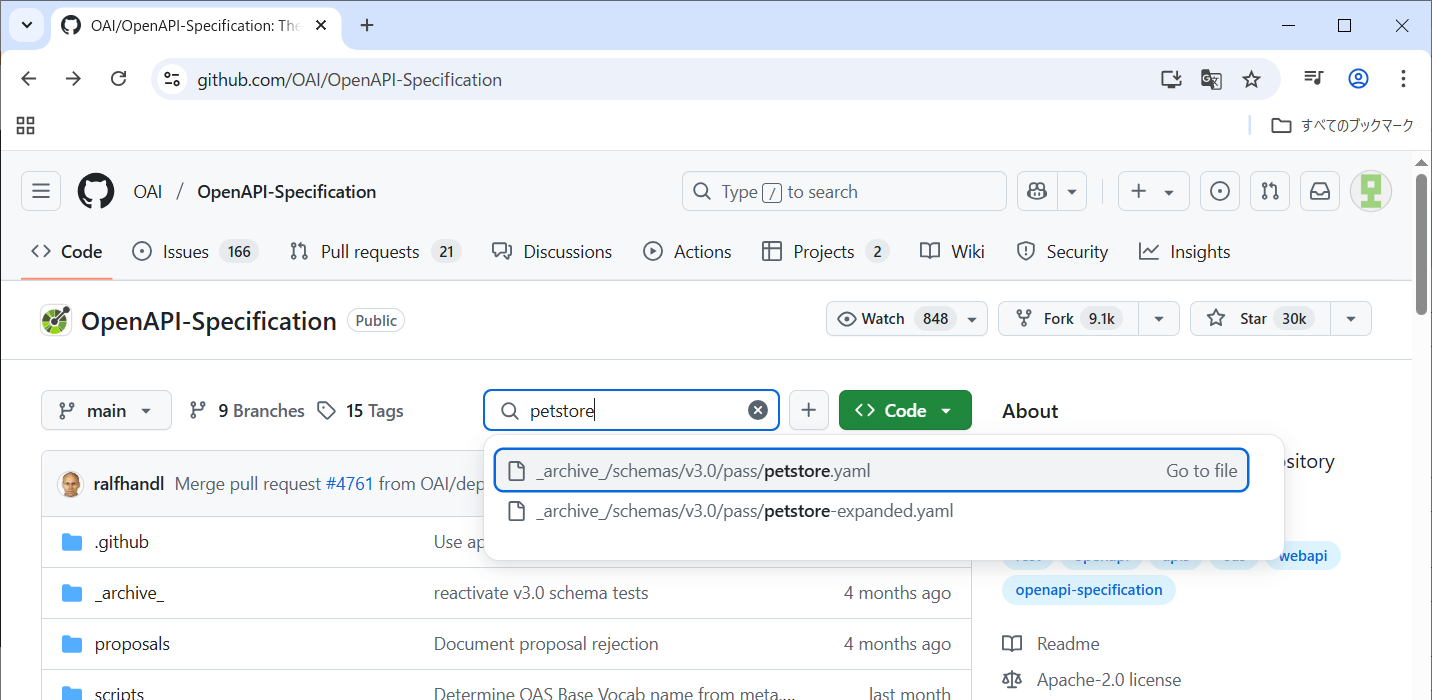The width and height of the screenshot is (1432, 700).
Task: Bookmark this page with star icon
Action: pyautogui.click(x=1251, y=79)
